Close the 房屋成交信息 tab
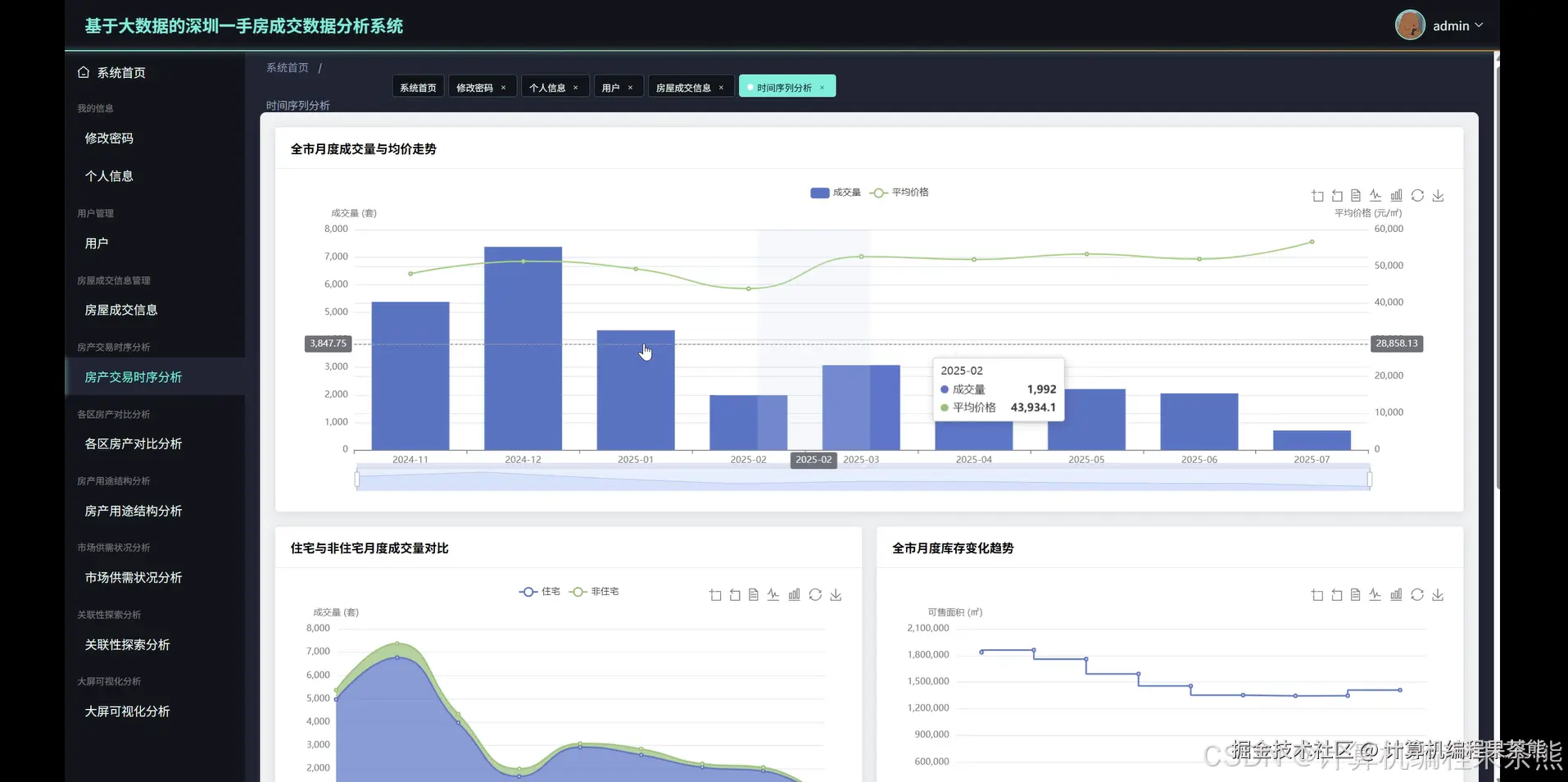This screenshot has height=782, width=1568. 722,88
